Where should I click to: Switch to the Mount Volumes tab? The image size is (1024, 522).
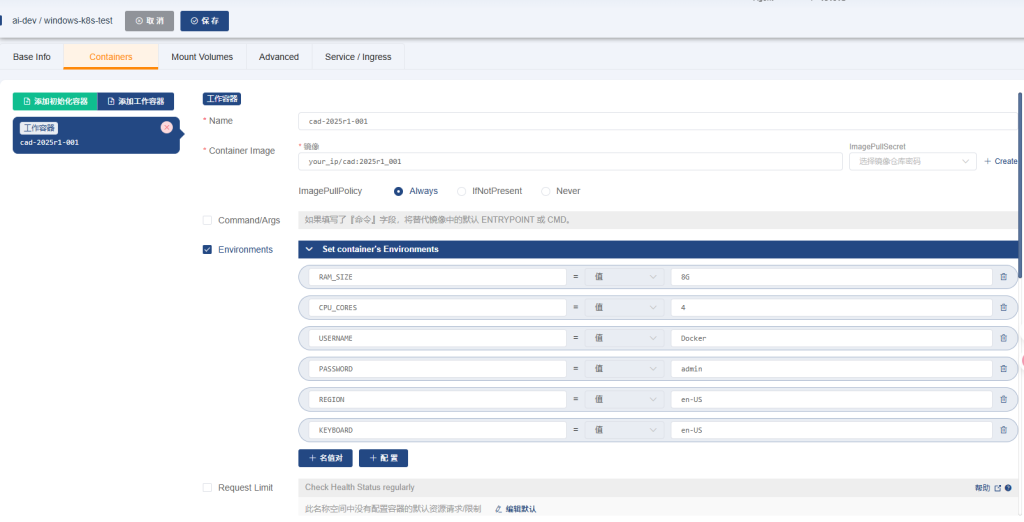[202, 57]
